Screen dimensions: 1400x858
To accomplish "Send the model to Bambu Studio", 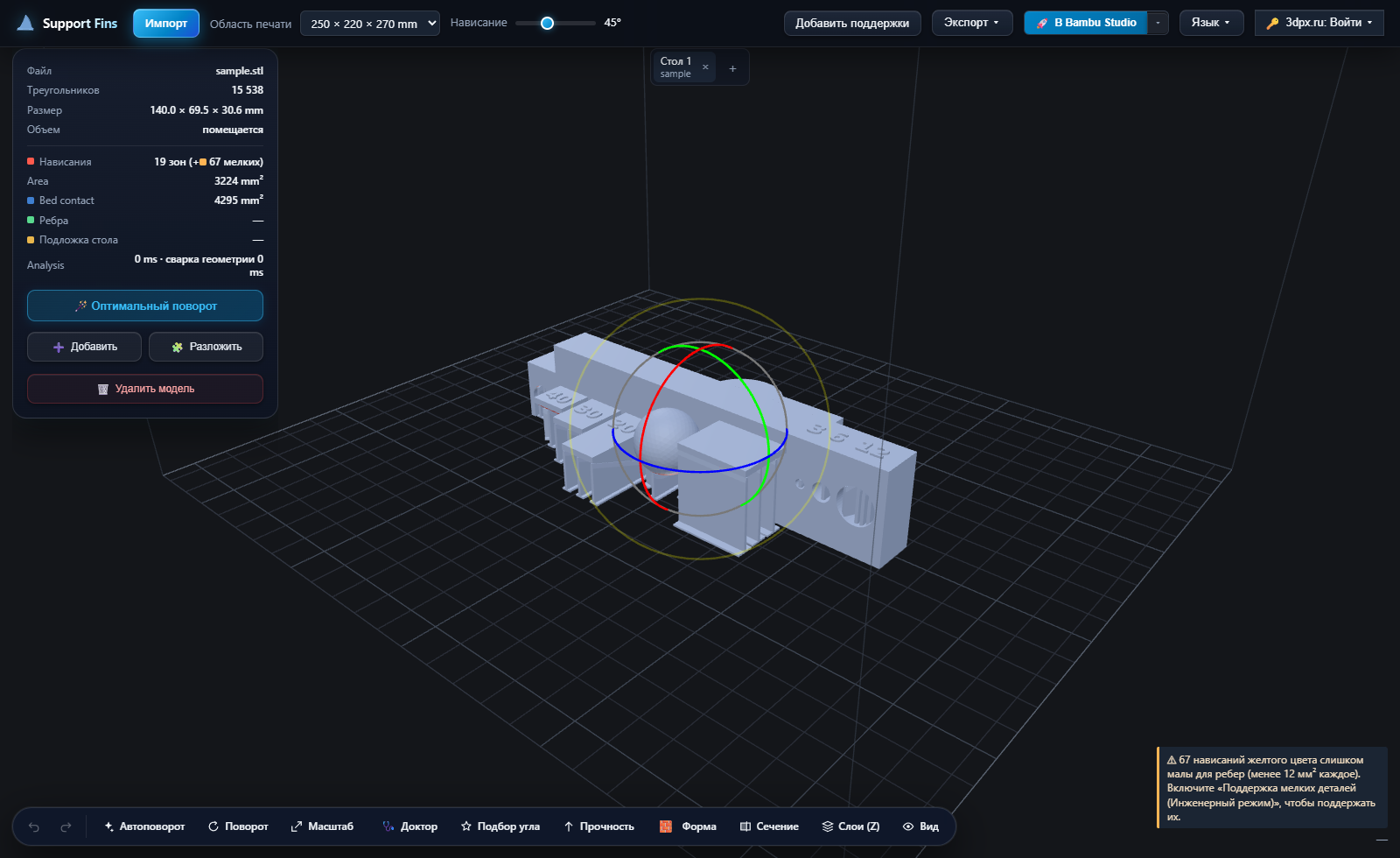I will coord(1086,23).
